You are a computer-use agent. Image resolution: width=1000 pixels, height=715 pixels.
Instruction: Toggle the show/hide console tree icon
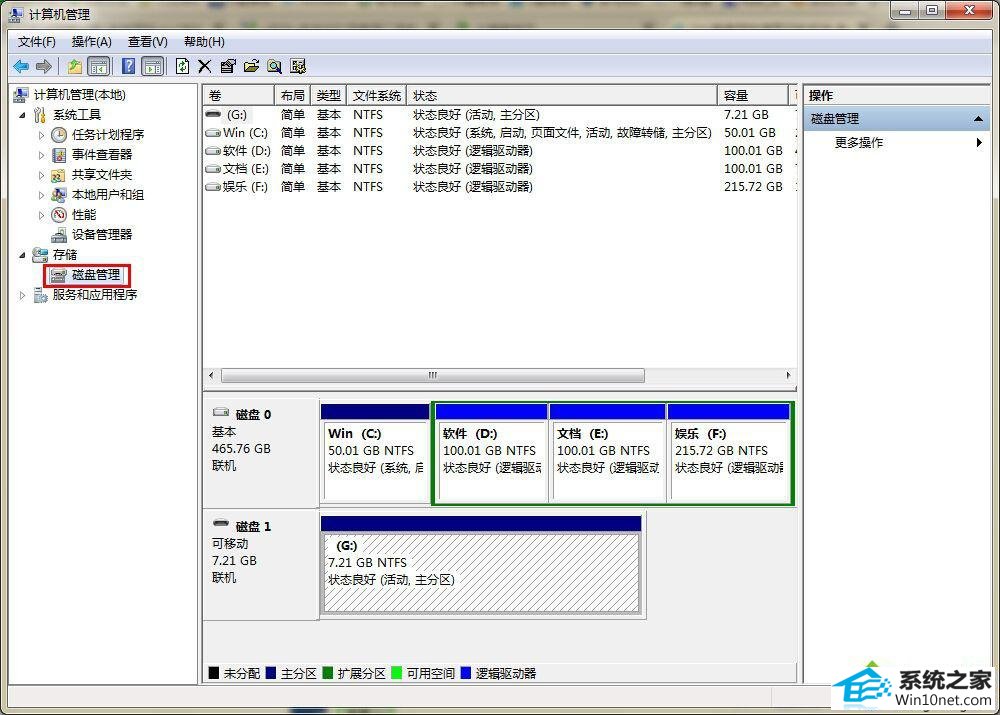click(x=99, y=66)
